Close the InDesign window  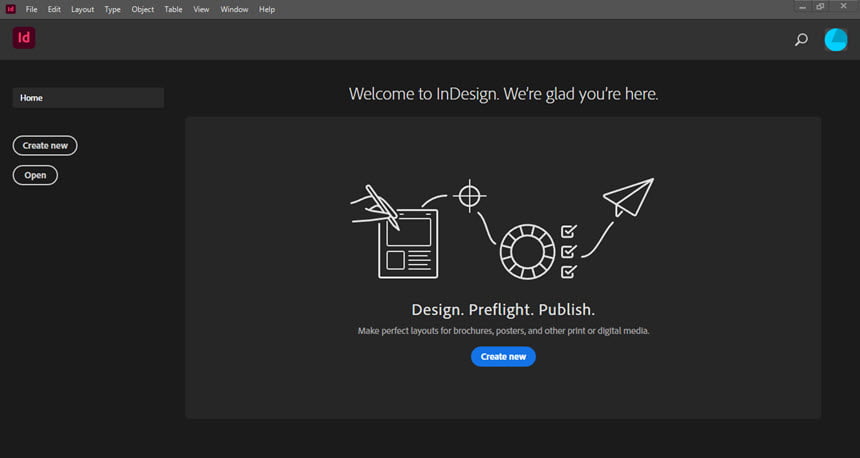(844, 7)
